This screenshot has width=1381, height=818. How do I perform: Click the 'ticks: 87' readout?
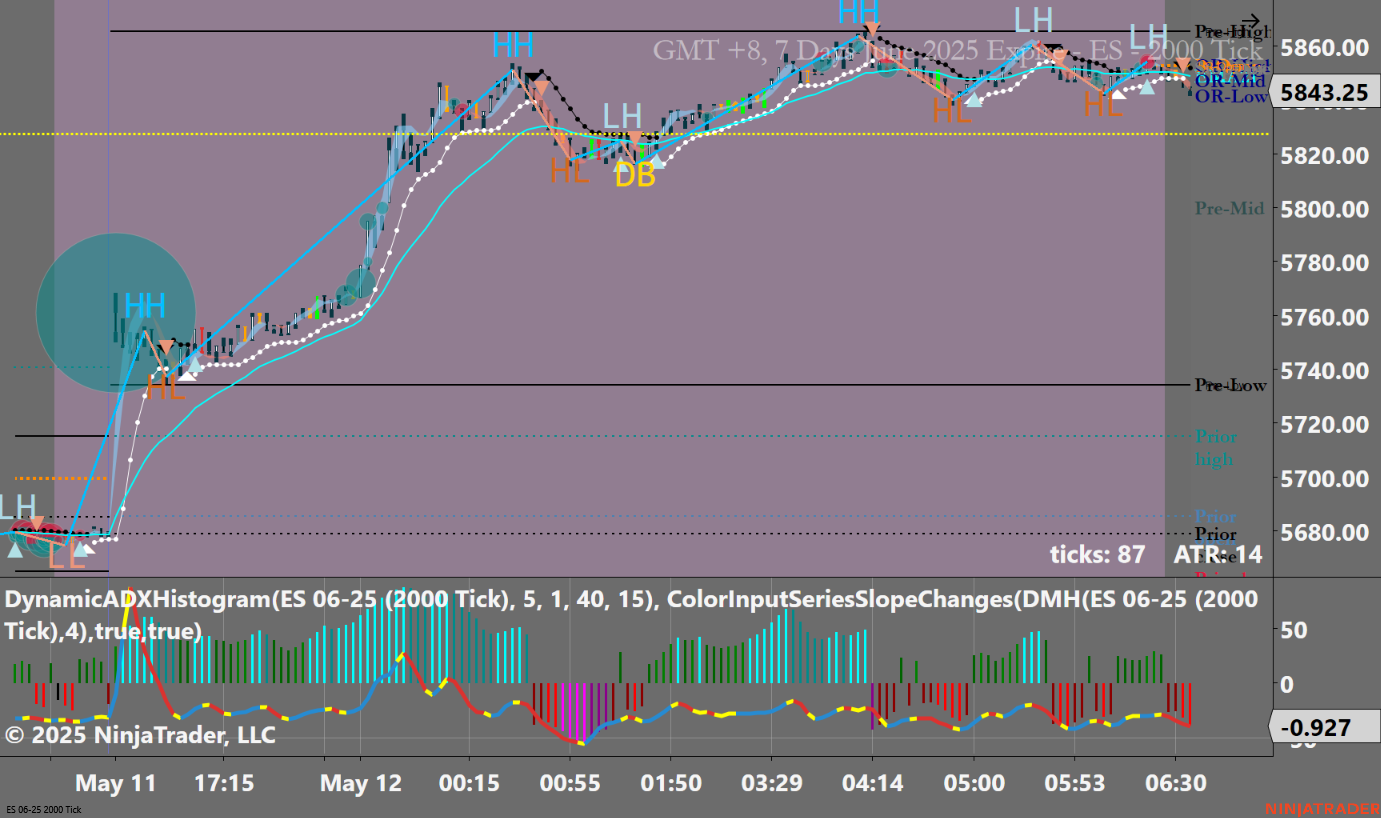coord(1098,555)
